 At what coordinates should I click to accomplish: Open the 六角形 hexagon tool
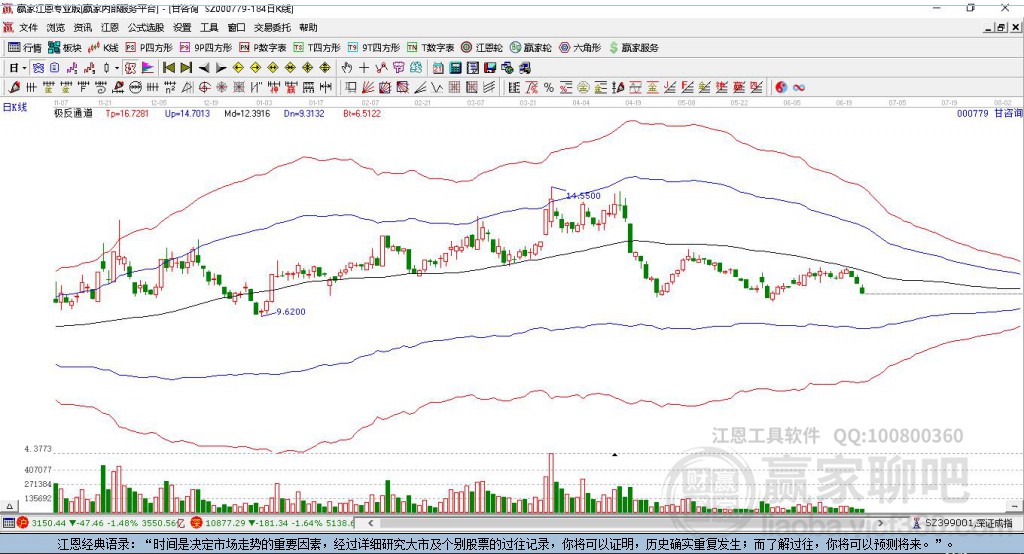click(x=580, y=48)
